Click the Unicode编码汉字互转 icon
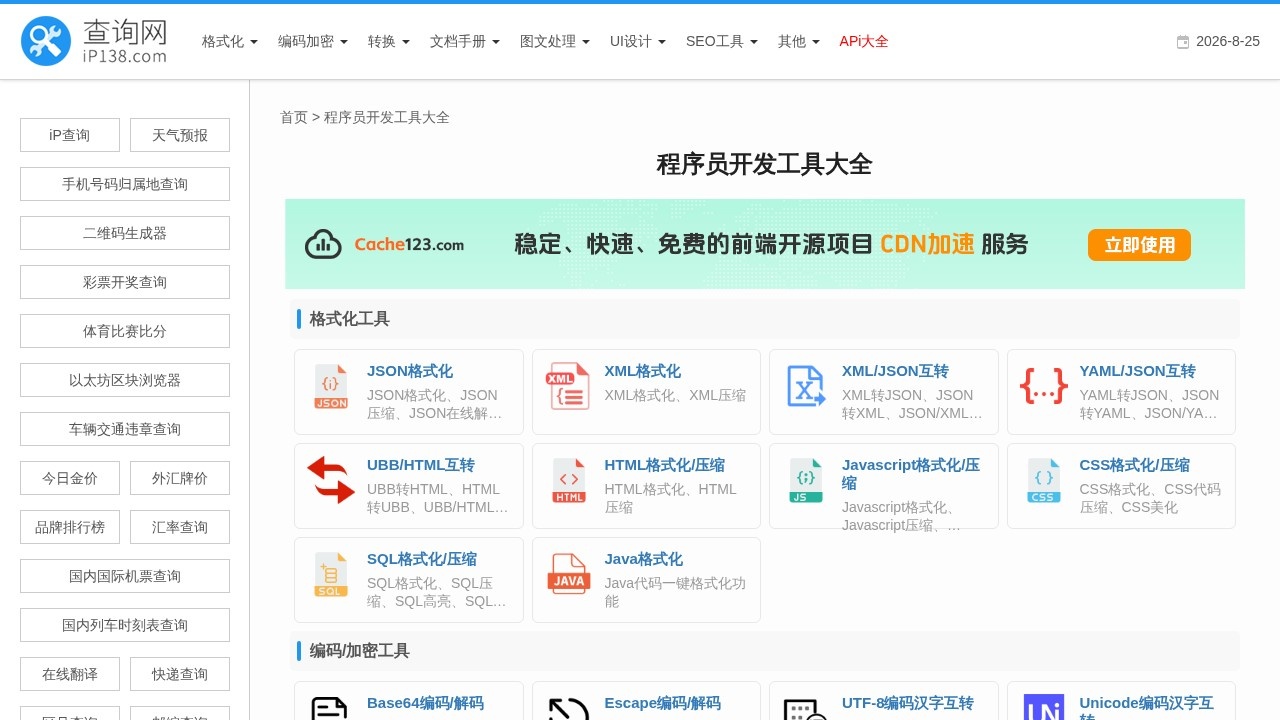Screen dimensions: 1280x720 pyautogui.click(x=1044, y=707)
